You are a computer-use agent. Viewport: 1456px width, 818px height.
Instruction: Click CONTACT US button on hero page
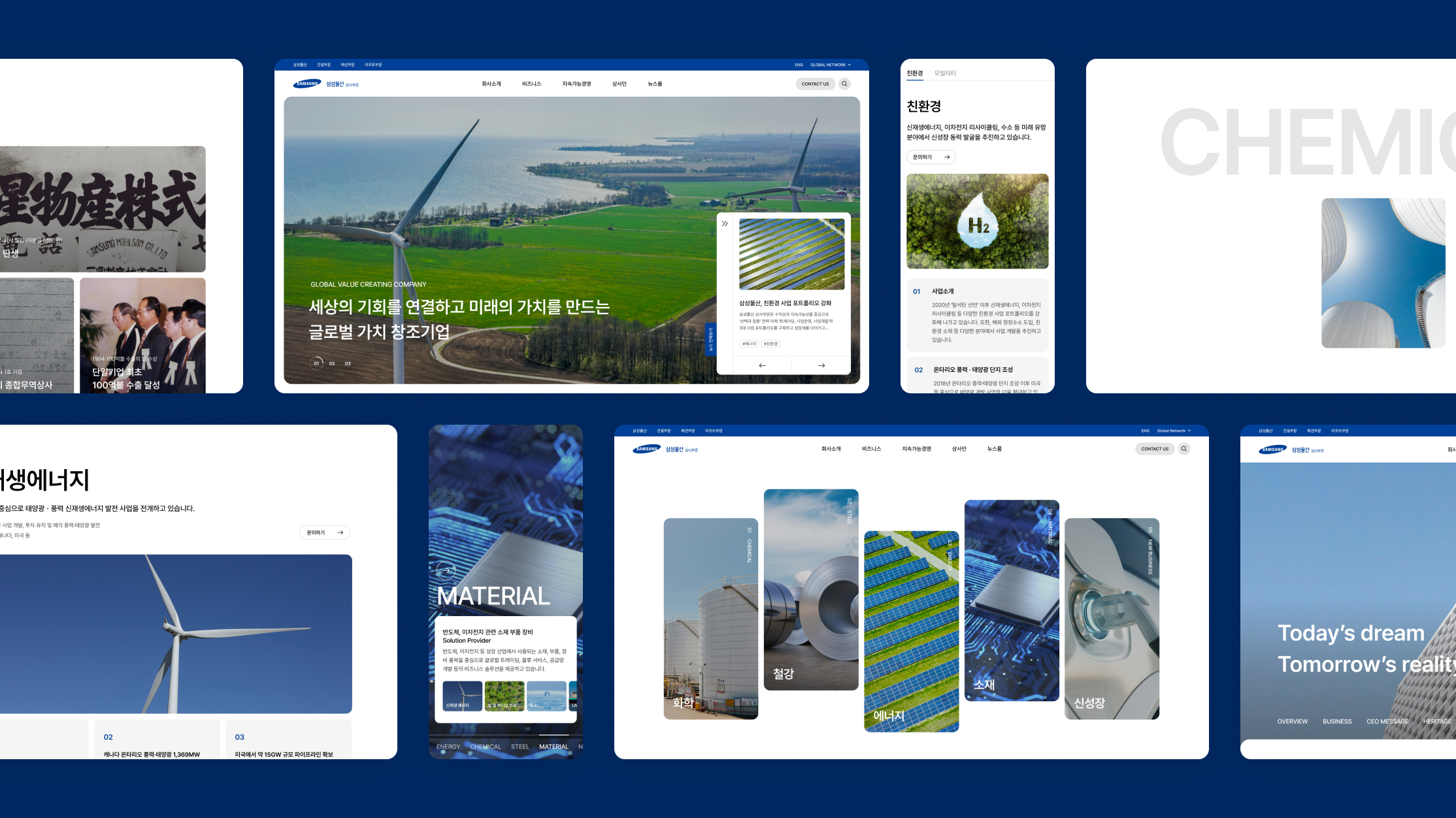[x=815, y=84]
